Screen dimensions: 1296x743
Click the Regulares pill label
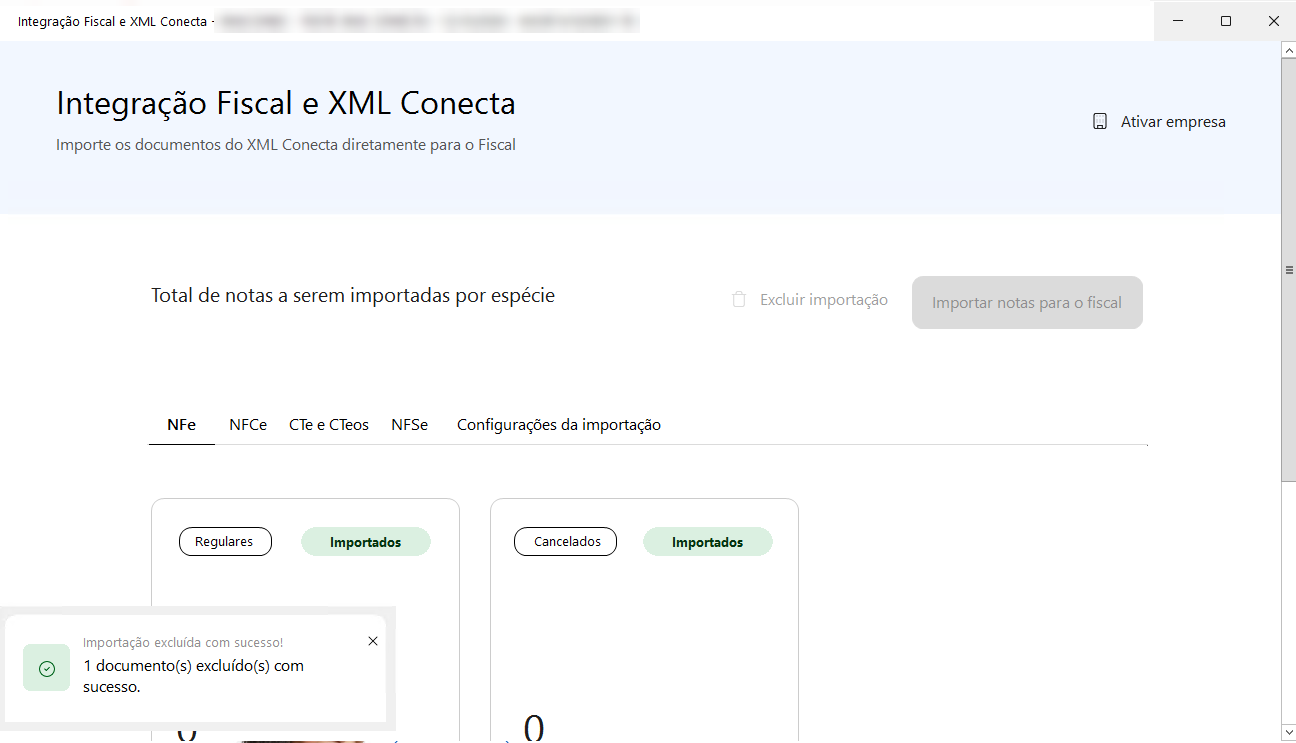click(225, 542)
